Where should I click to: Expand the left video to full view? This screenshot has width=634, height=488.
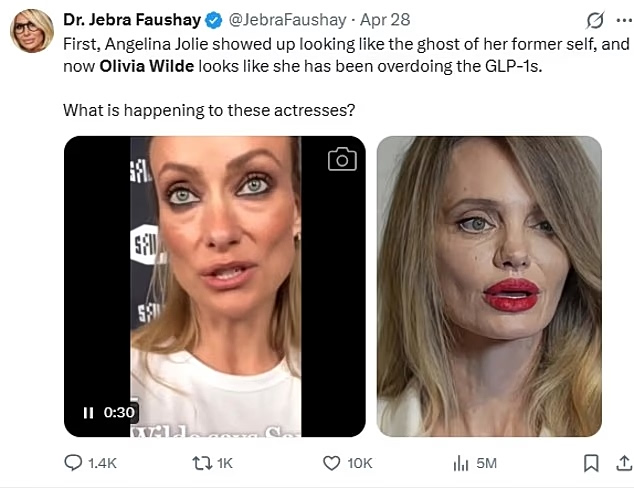215,286
